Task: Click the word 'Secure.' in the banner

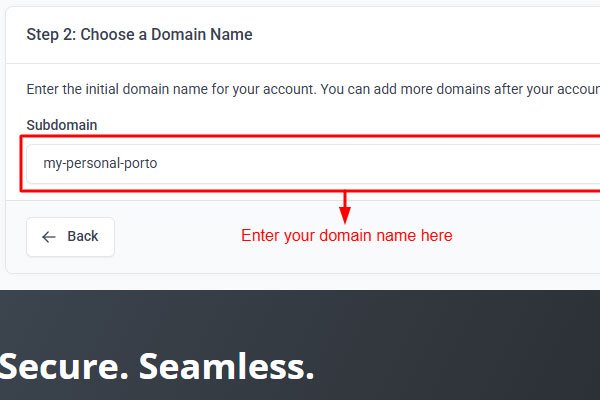Action: 60,367
